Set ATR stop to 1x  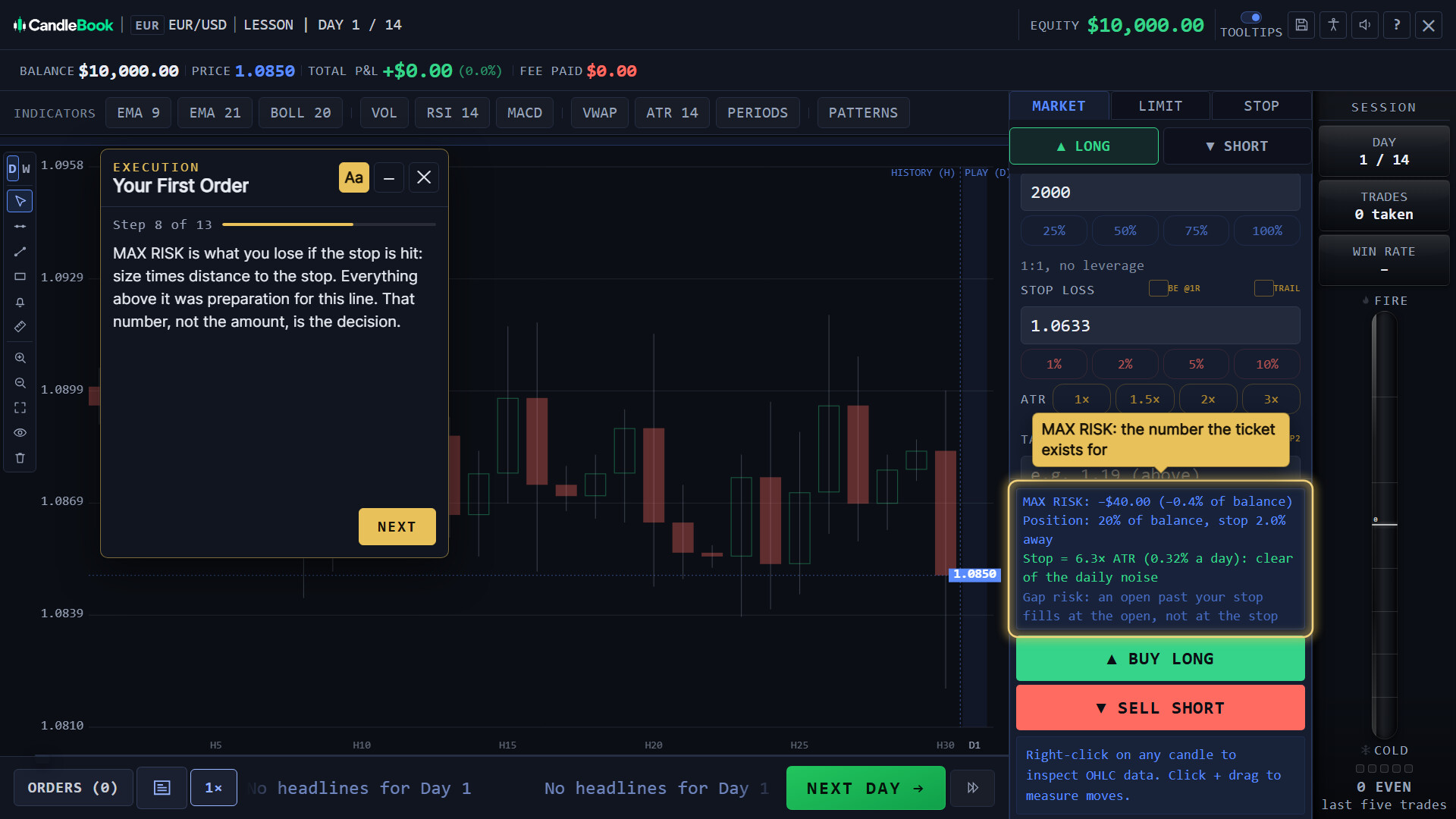(x=1082, y=399)
